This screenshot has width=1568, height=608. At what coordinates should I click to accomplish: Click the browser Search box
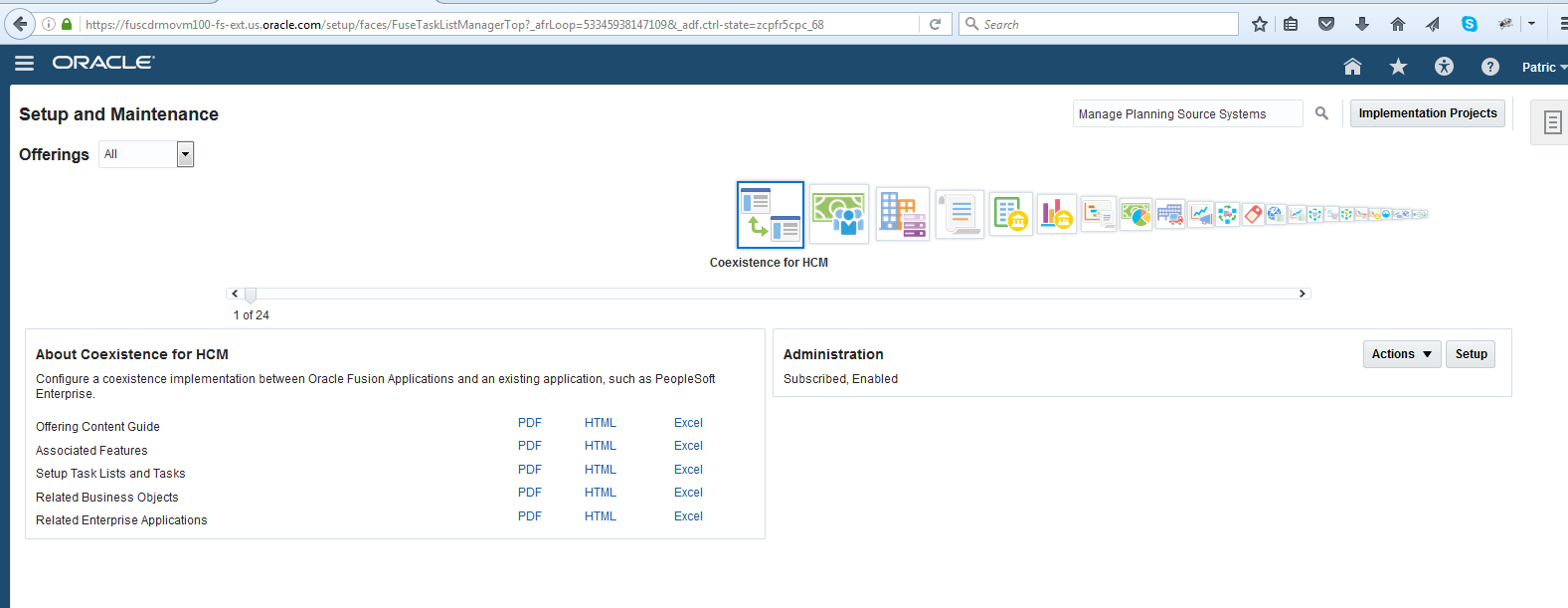click(x=1099, y=24)
